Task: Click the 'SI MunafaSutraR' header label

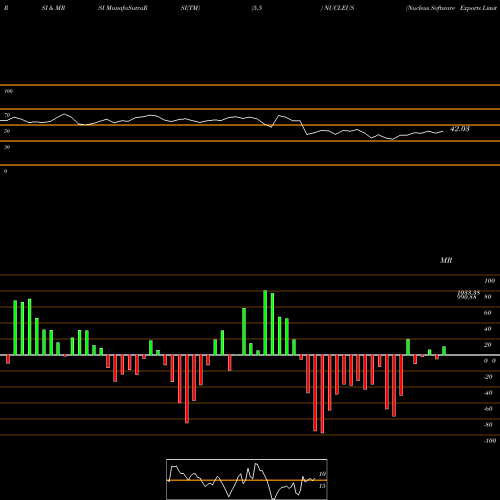Action: 123,8
